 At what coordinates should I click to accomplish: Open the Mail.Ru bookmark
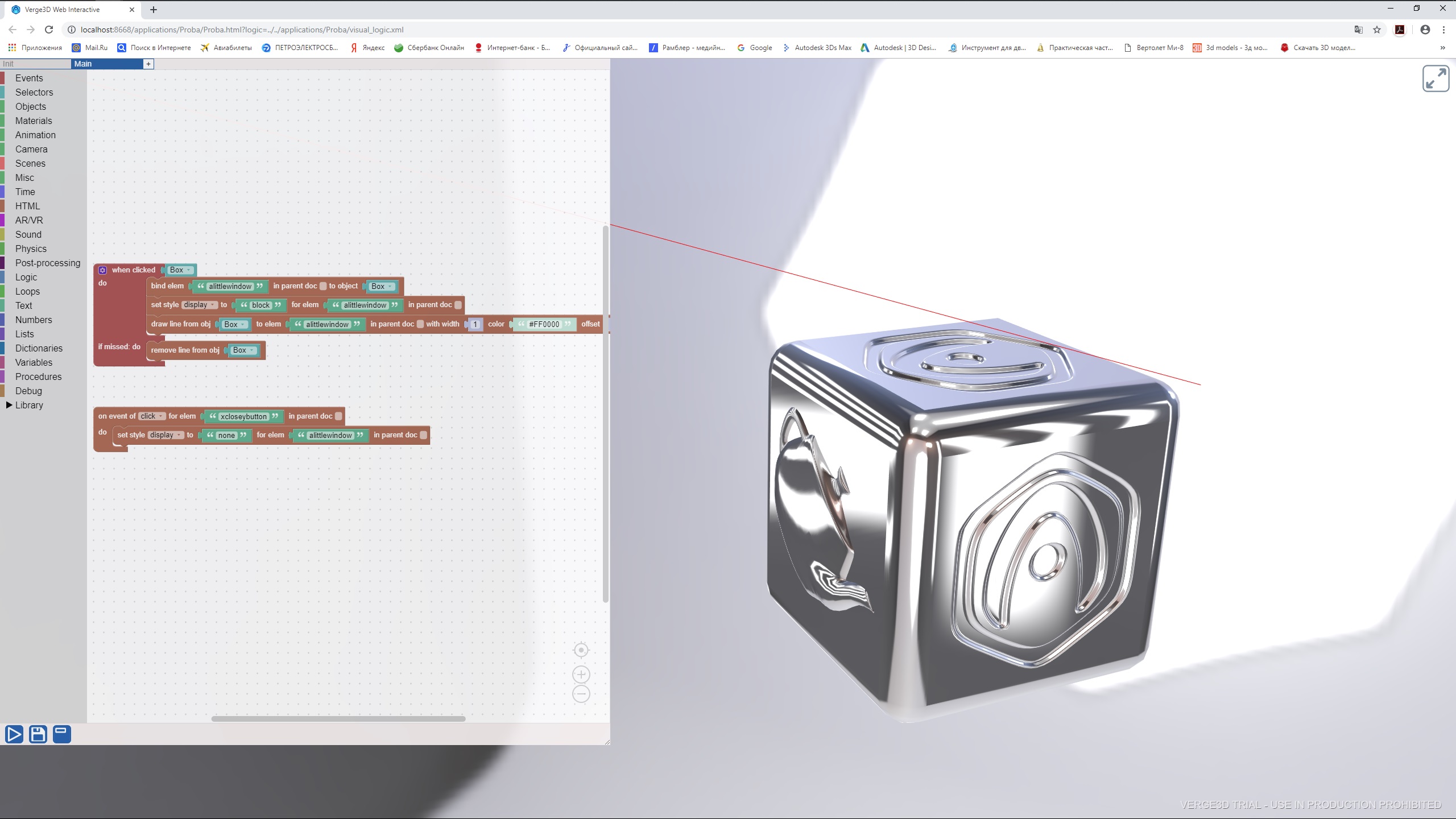[90, 48]
